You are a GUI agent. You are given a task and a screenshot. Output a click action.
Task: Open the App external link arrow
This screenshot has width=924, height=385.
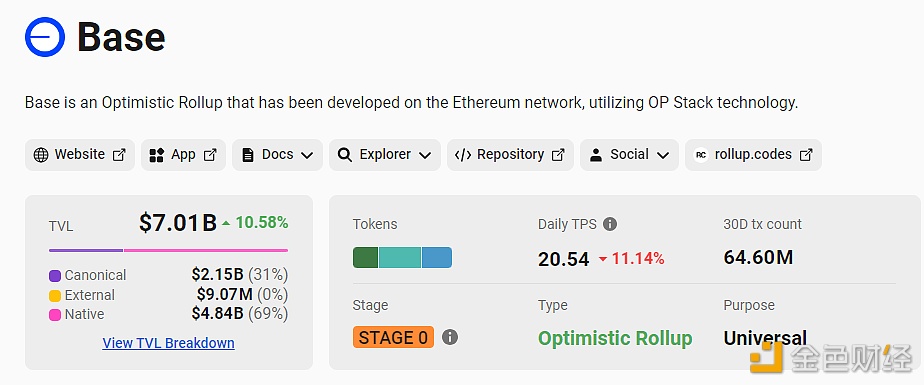[210, 155]
